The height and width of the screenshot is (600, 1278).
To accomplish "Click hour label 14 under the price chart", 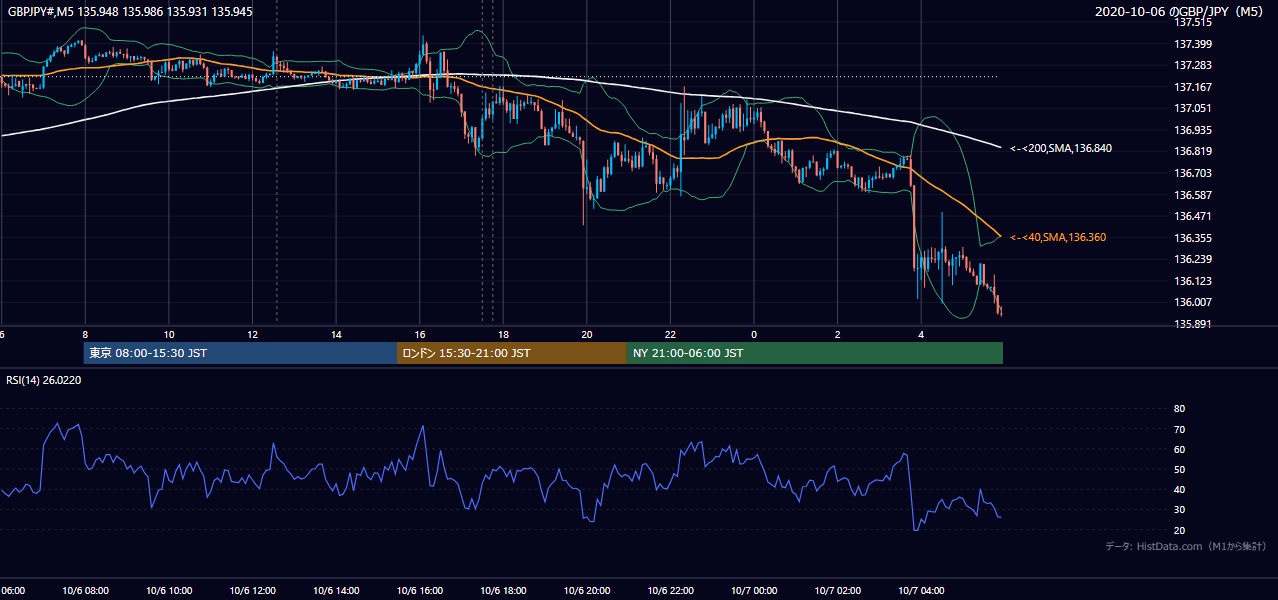I will 336,335.
